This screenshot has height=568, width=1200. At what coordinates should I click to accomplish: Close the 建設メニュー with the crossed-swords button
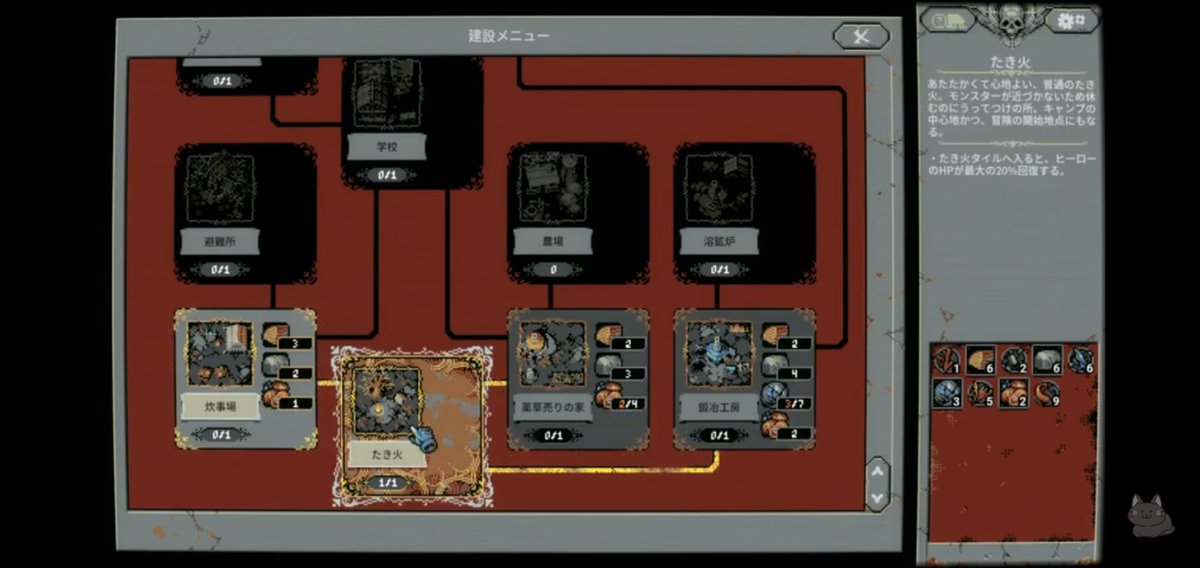click(861, 36)
